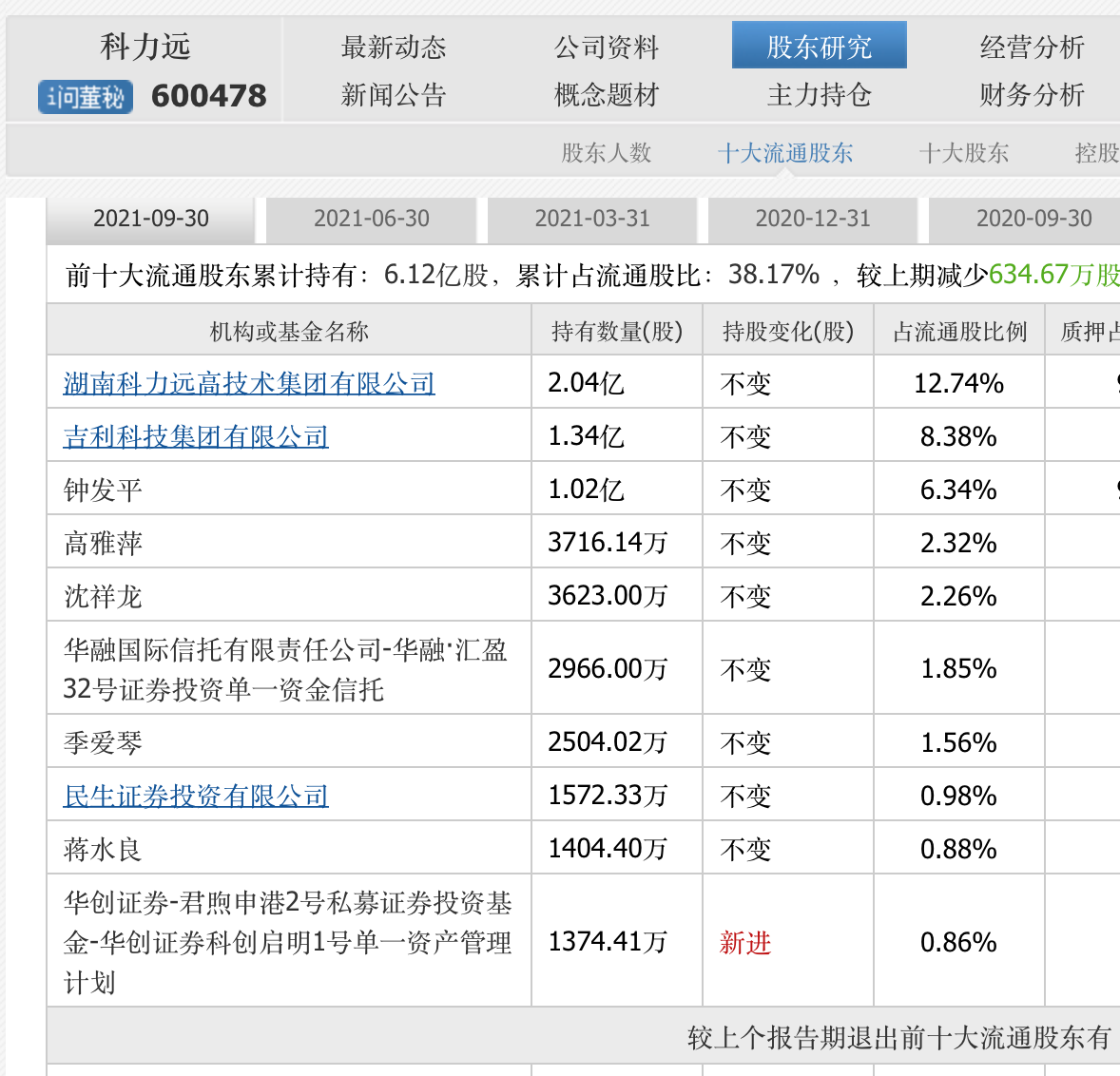Click shareholder name 季爱琴
1120x1076 pixels.
[x=103, y=742]
